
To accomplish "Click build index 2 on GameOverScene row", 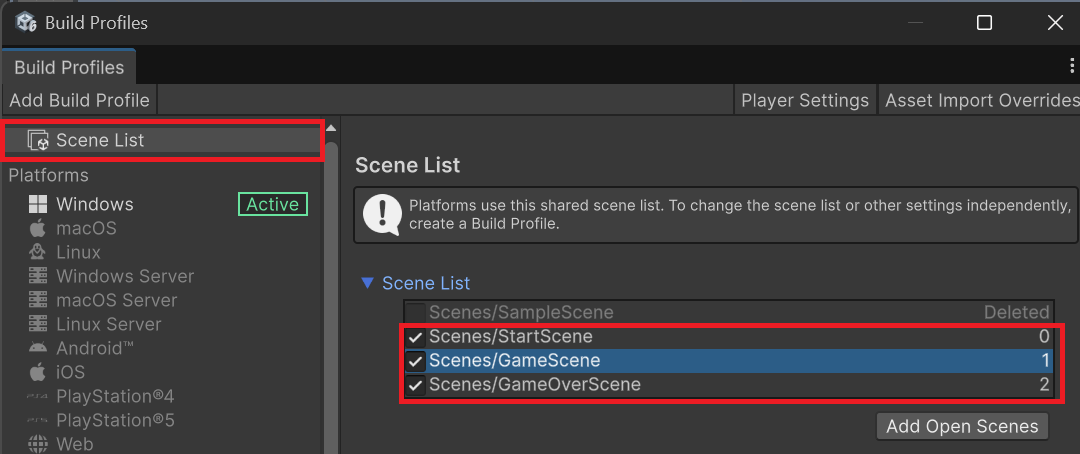I will pos(1044,385).
